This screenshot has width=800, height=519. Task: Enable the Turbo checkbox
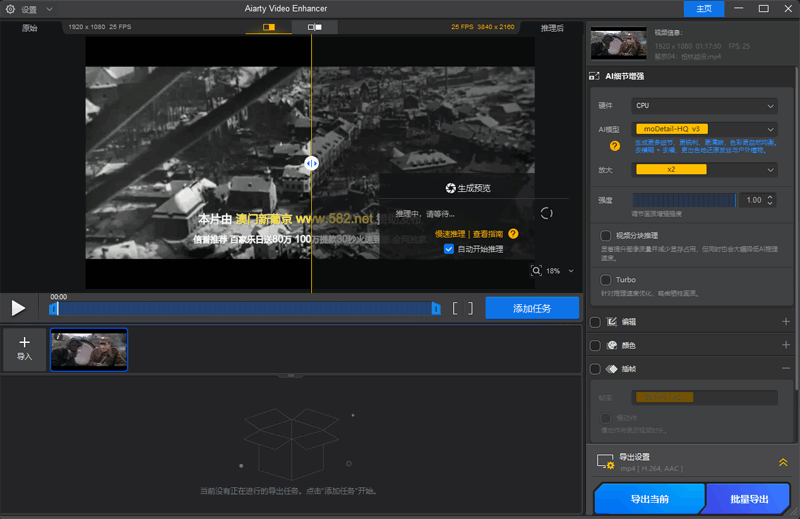point(606,280)
